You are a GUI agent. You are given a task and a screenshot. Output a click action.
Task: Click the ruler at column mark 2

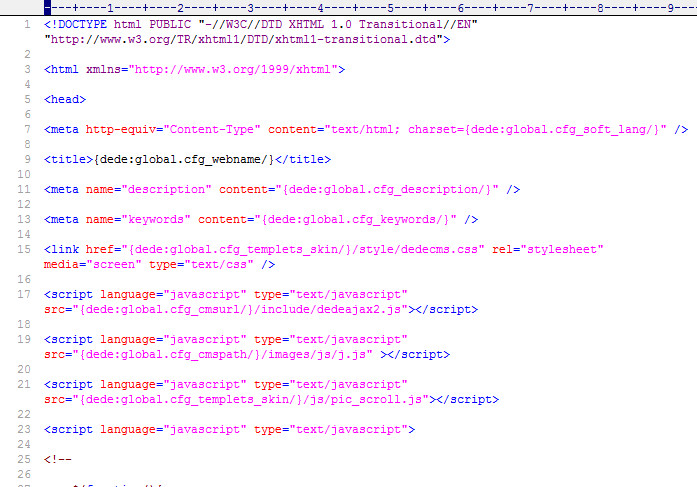point(180,8)
